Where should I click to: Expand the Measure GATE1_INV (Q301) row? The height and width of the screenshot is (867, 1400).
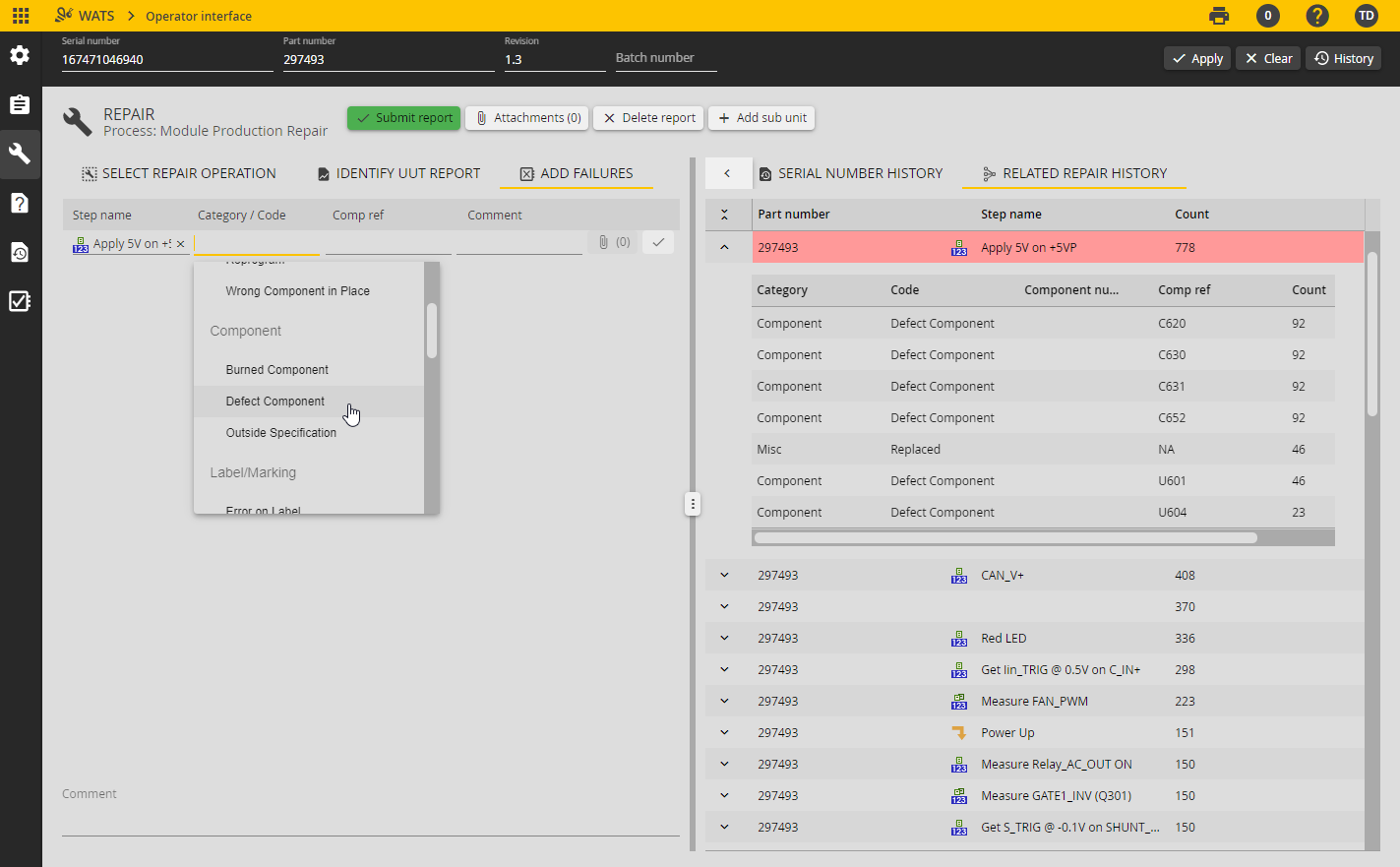725,796
